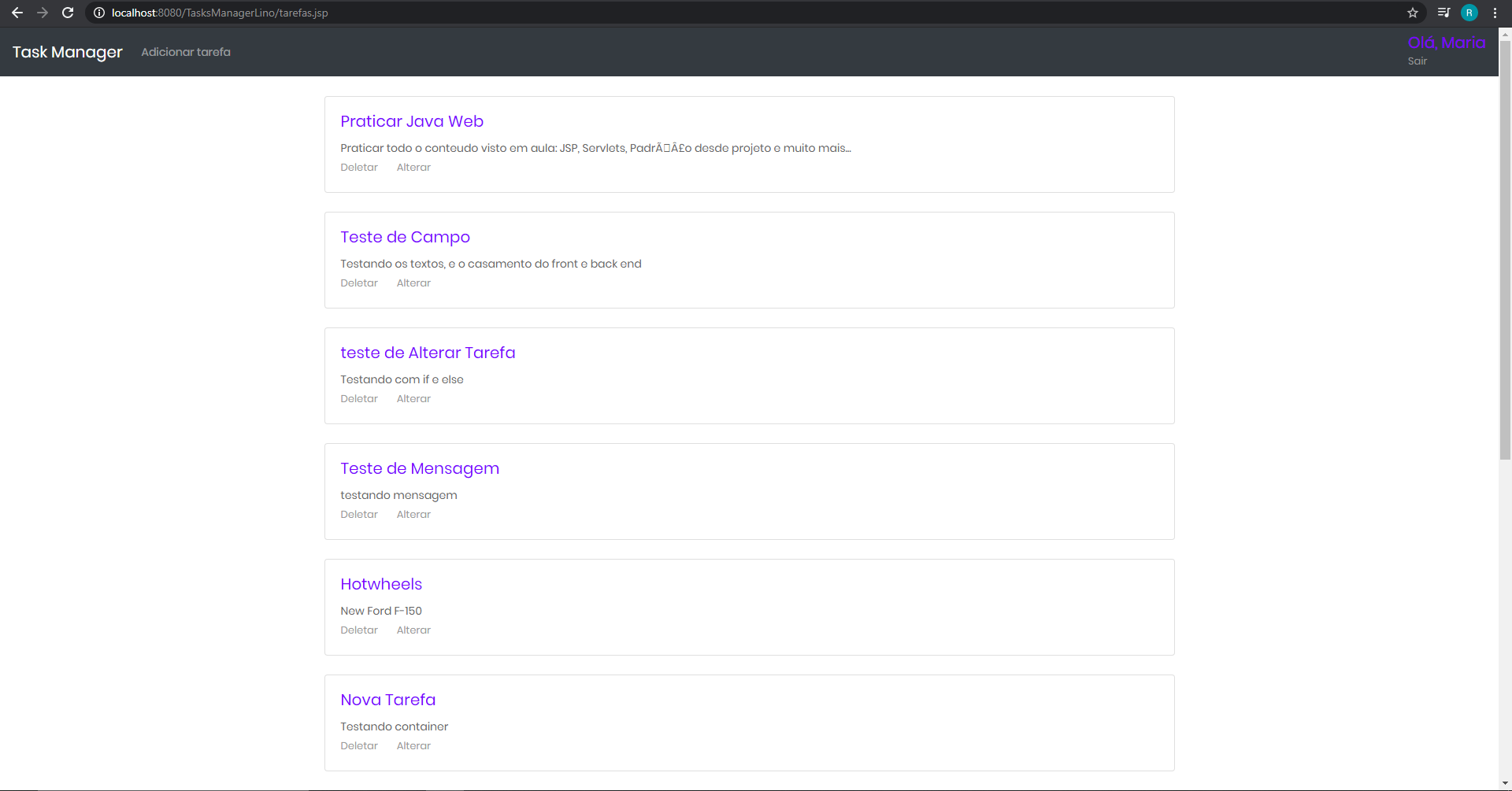
Task: Open the Teste de Campo task
Action: coord(405,237)
